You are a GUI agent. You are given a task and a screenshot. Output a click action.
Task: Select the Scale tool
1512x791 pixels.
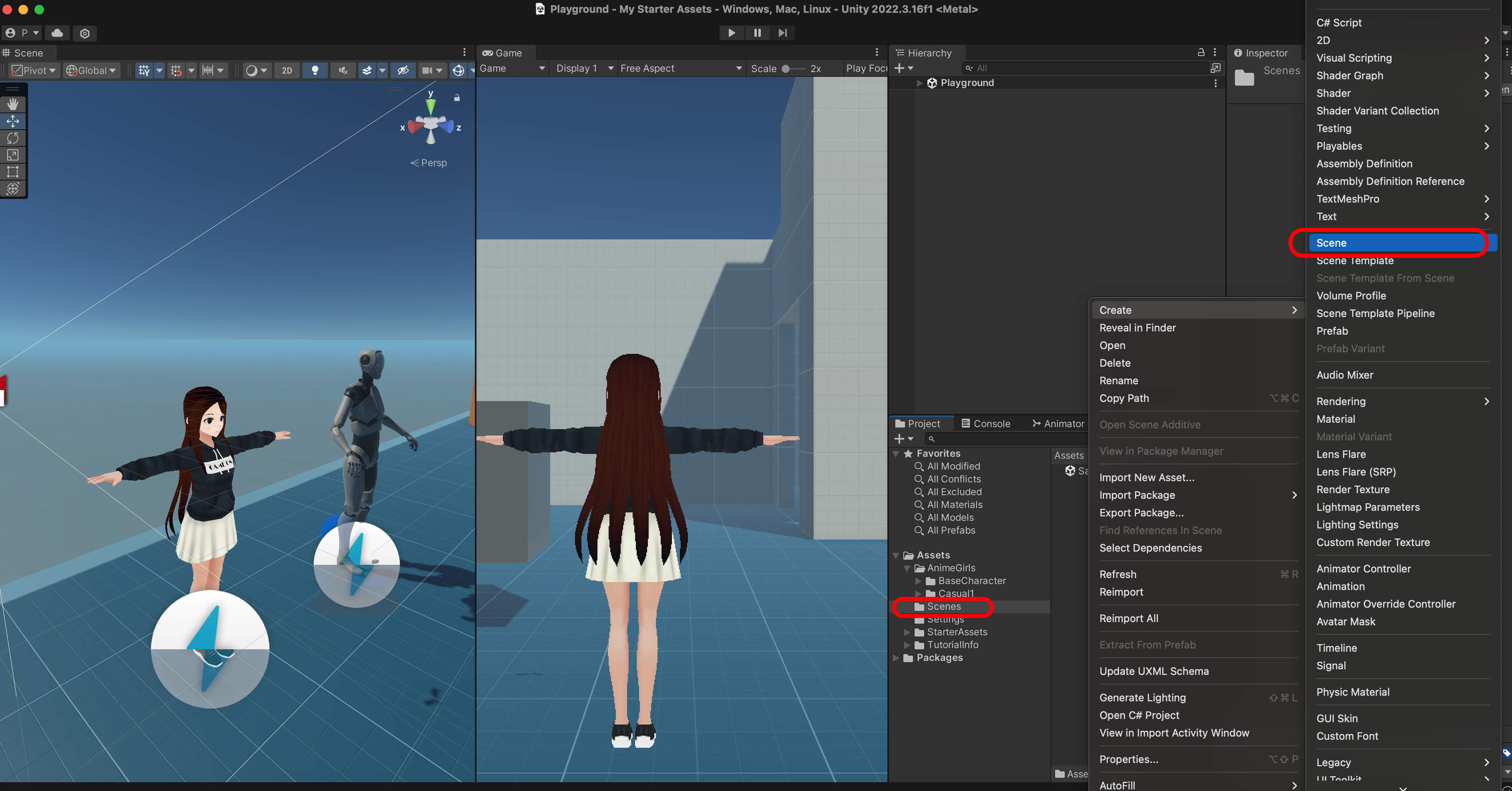click(13, 155)
